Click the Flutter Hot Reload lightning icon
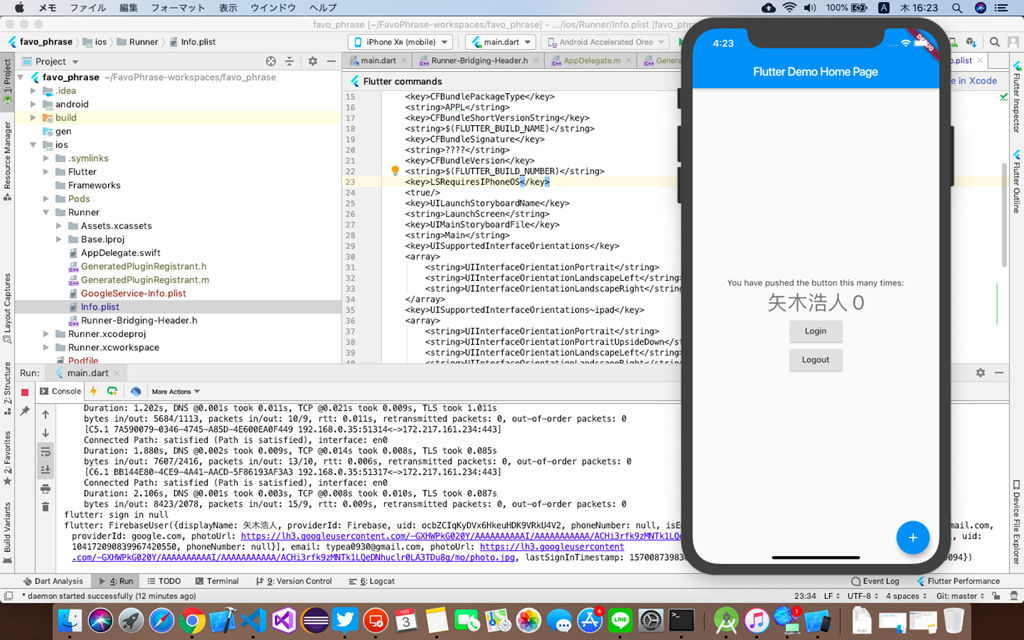This screenshot has width=1024, height=640. click(x=94, y=391)
